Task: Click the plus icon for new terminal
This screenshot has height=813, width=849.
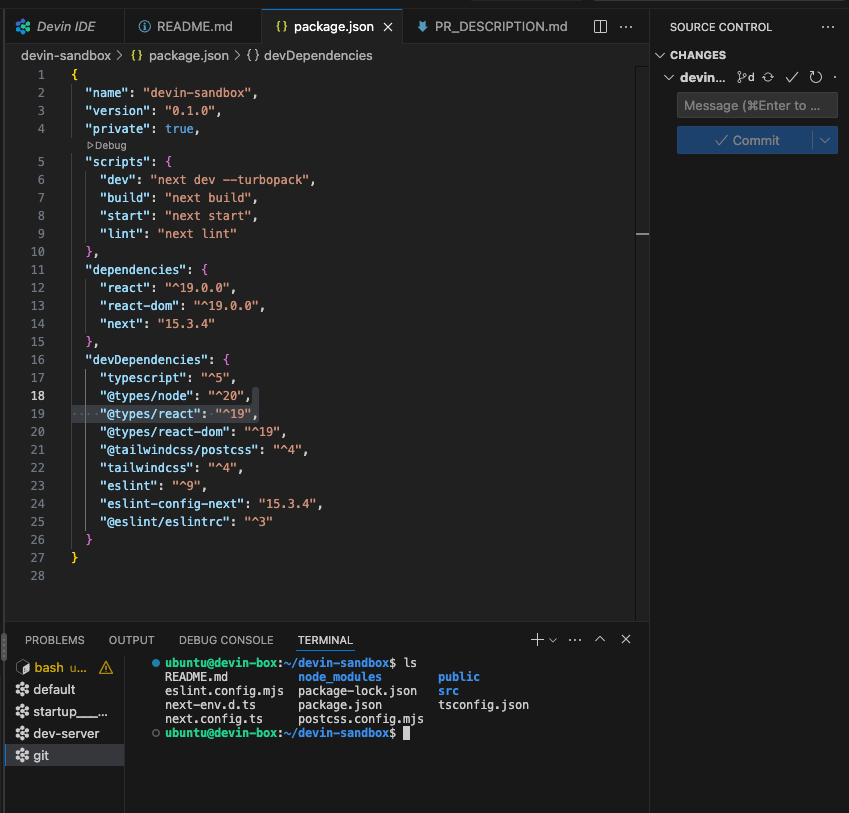Action: pos(537,639)
